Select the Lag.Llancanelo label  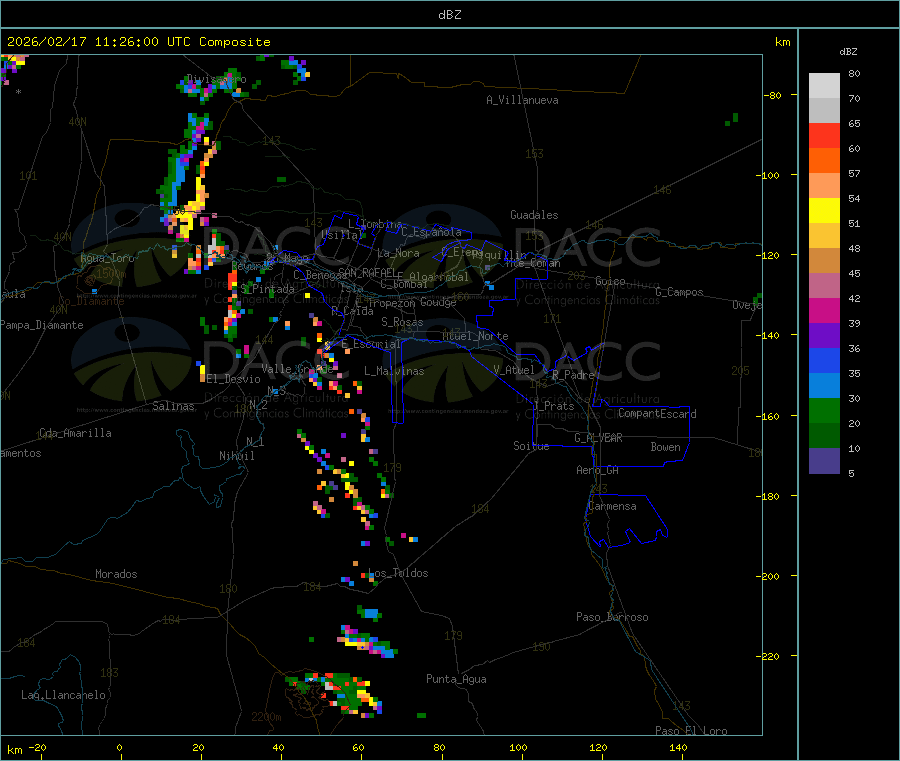[x=63, y=695]
